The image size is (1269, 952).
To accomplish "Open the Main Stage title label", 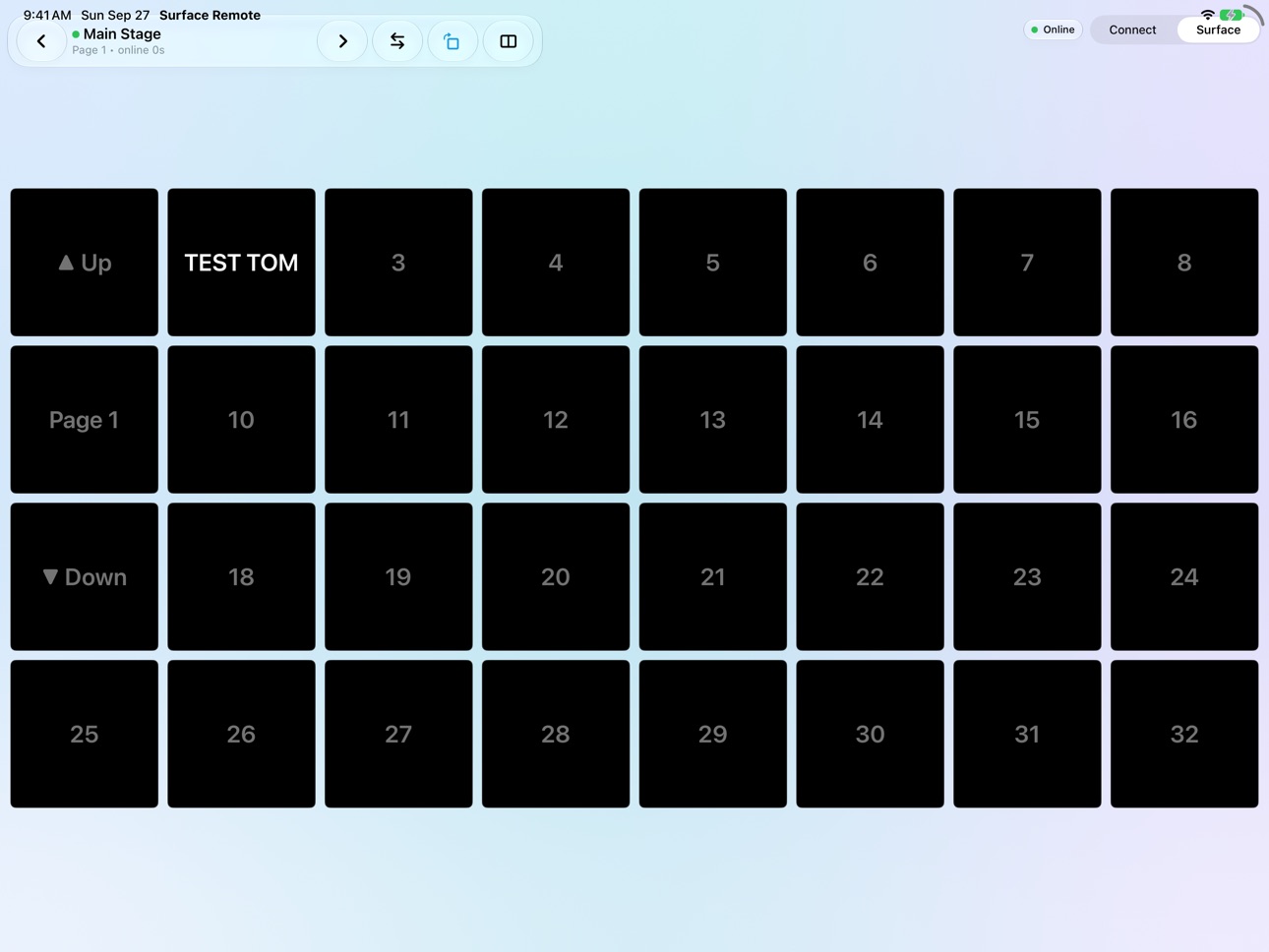I will (x=122, y=33).
